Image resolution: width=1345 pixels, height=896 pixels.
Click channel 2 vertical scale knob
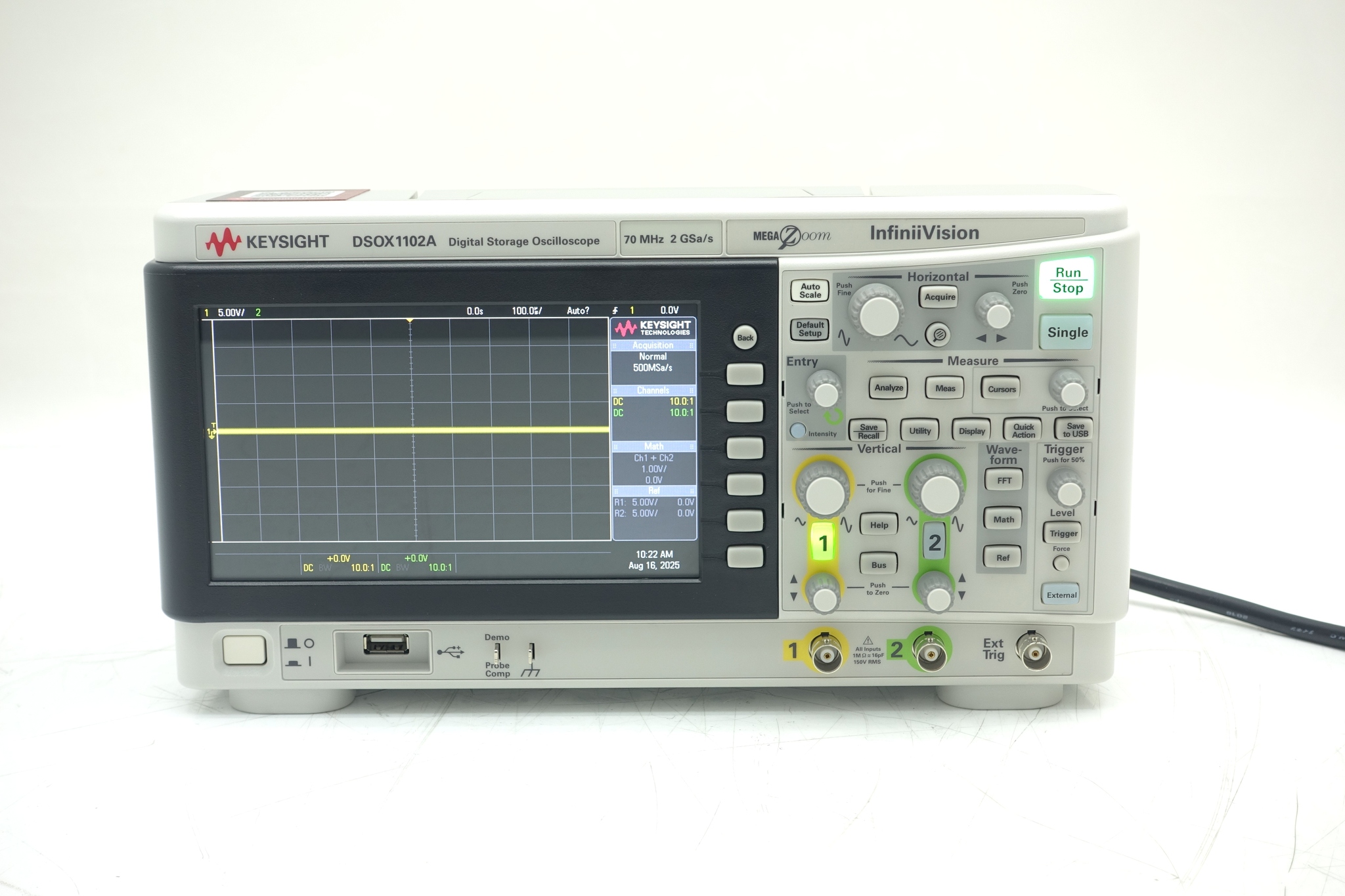click(x=936, y=489)
